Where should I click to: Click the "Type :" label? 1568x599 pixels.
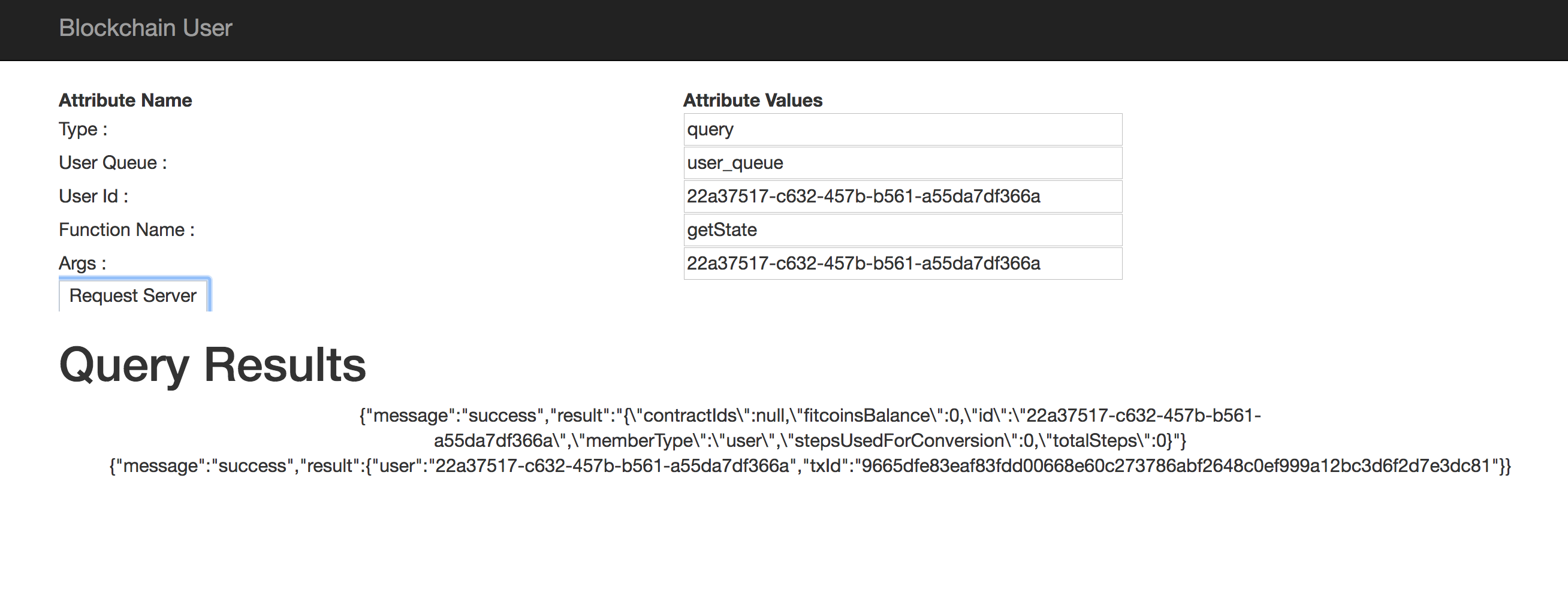[83, 129]
